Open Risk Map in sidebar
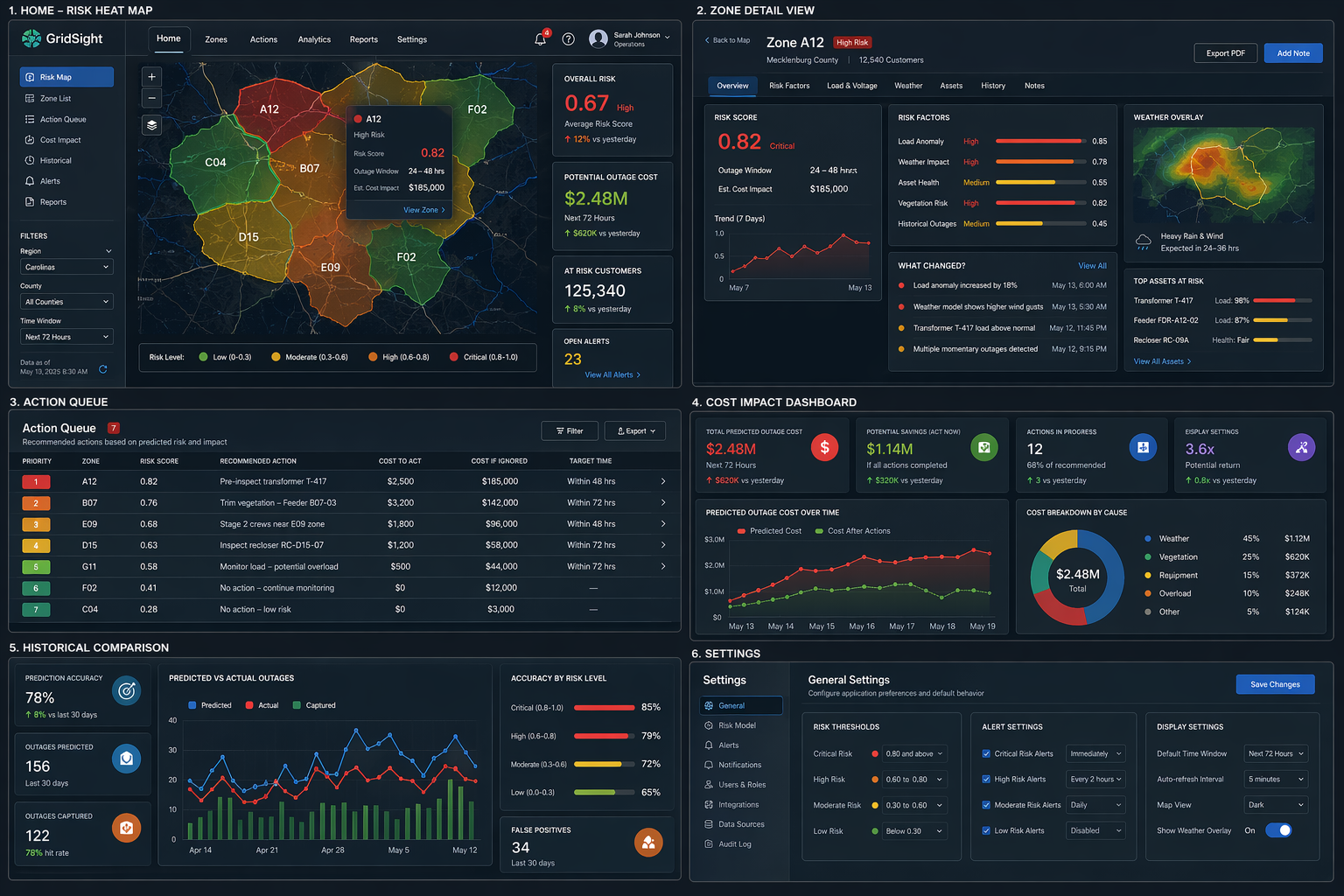1344x896 pixels. [66, 77]
